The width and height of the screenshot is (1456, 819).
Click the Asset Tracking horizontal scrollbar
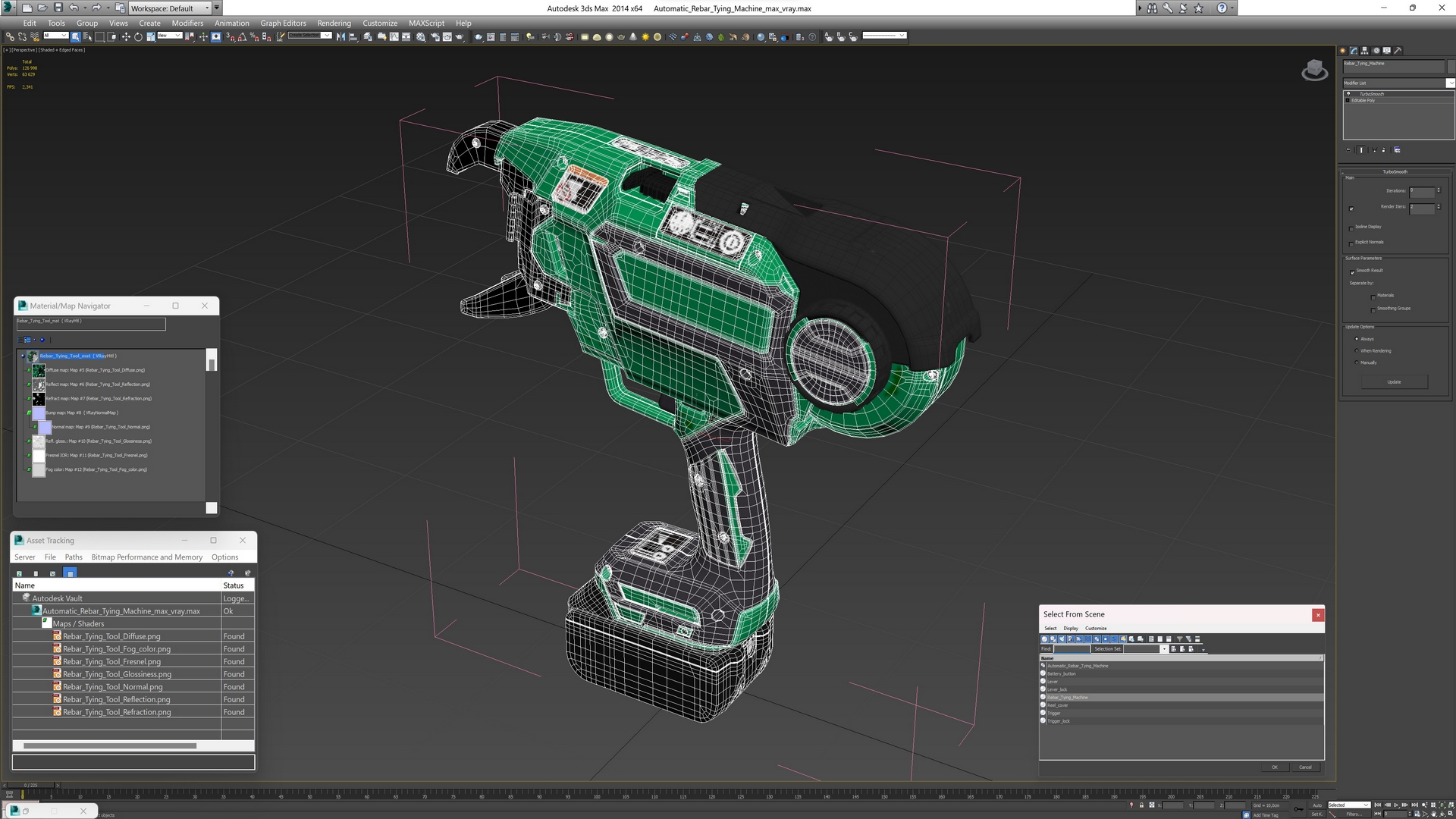pyautogui.click(x=110, y=745)
